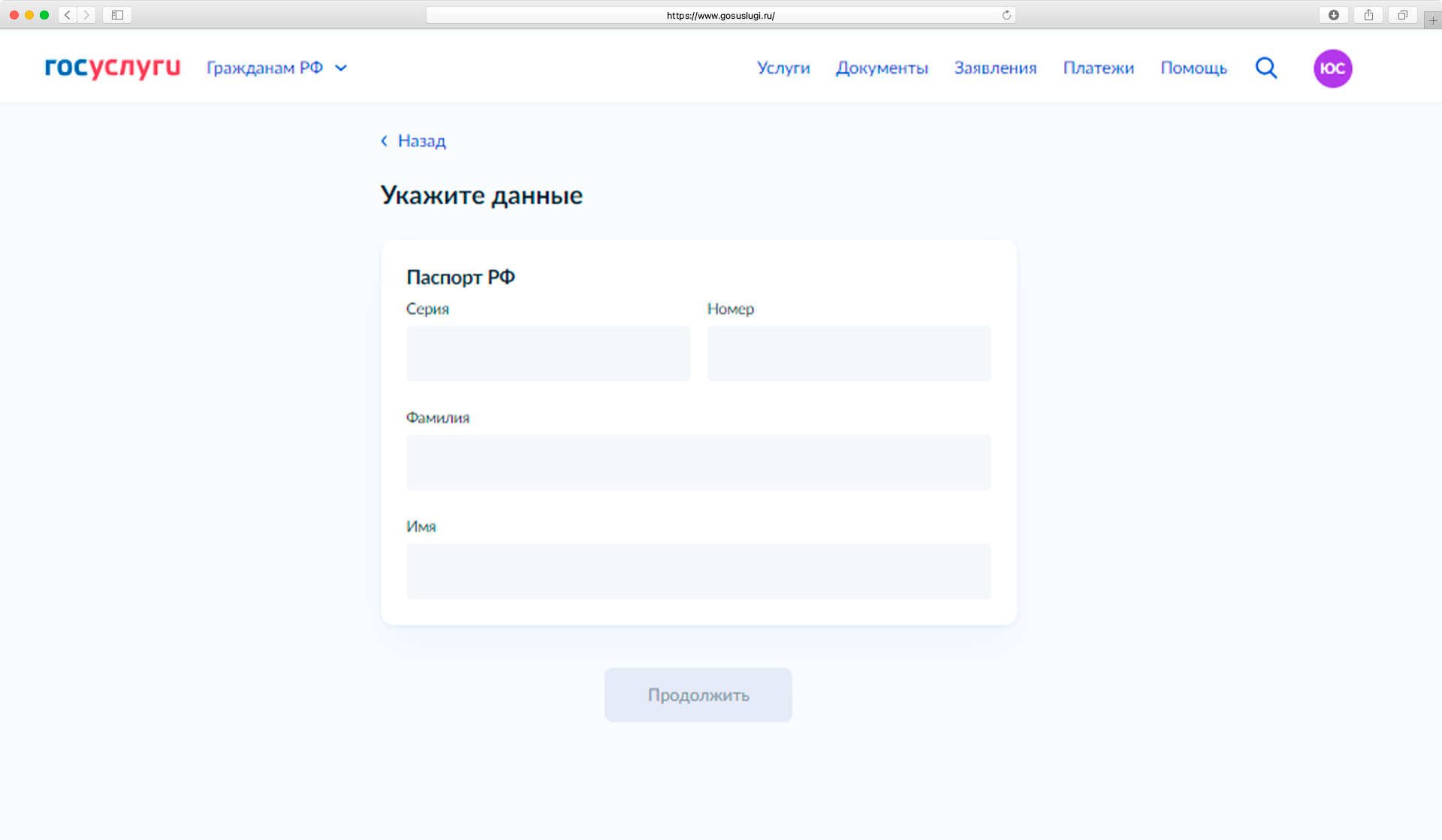Minimize window with yellow traffic light
The width and height of the screenshot is (1442, 840).
(29, 15)
